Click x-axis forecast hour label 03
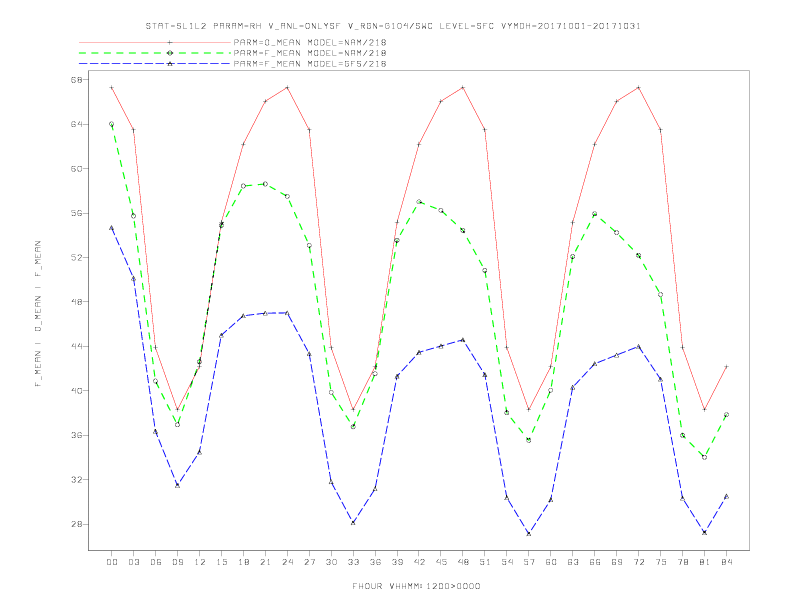 (x=133, y=562)
